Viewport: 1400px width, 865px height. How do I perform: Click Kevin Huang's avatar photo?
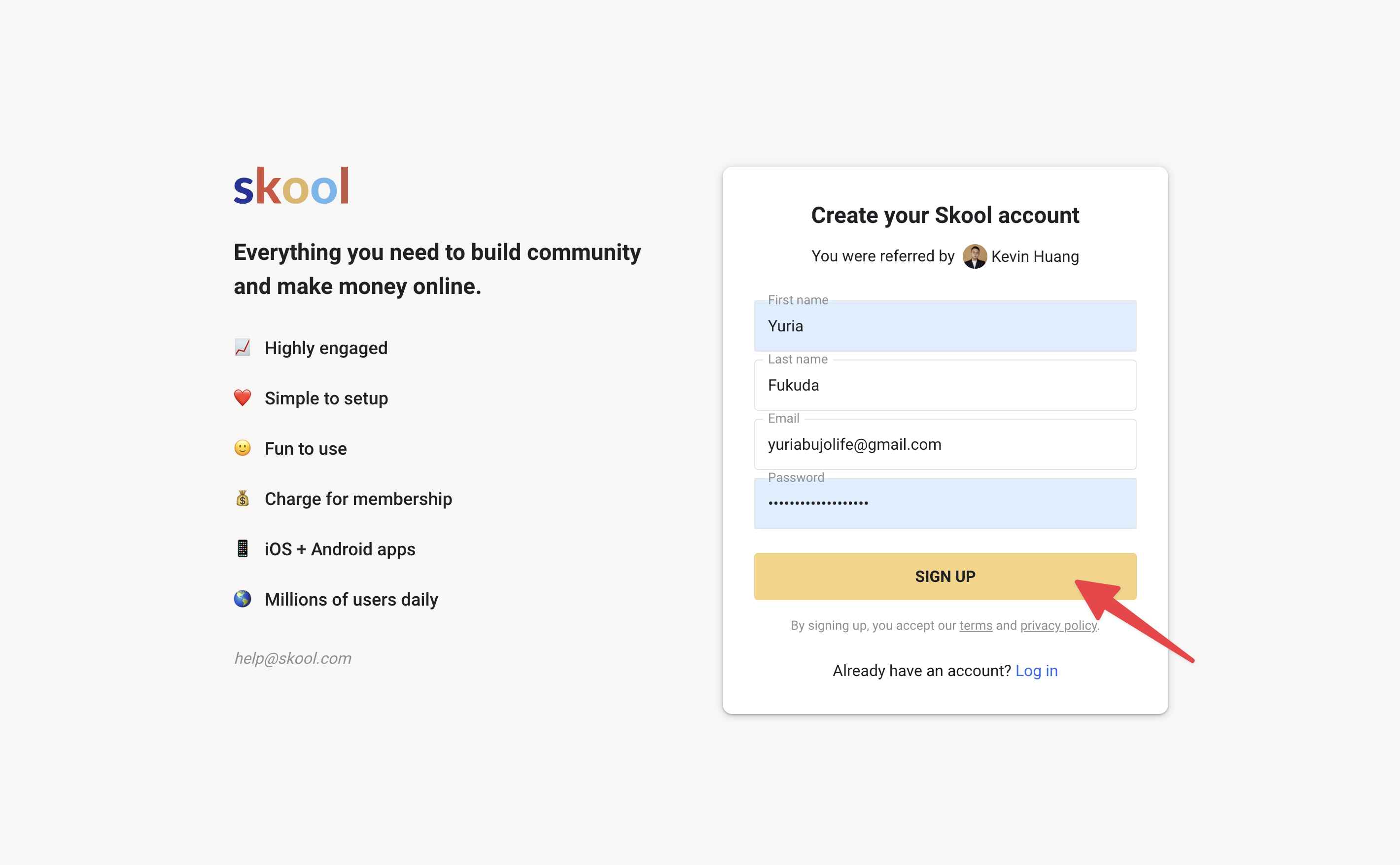[975, 256]
